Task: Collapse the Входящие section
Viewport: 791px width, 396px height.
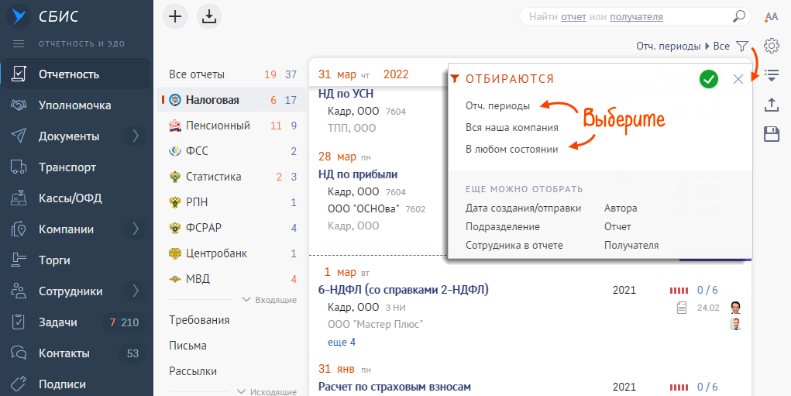Action: [x=269, y=300]
